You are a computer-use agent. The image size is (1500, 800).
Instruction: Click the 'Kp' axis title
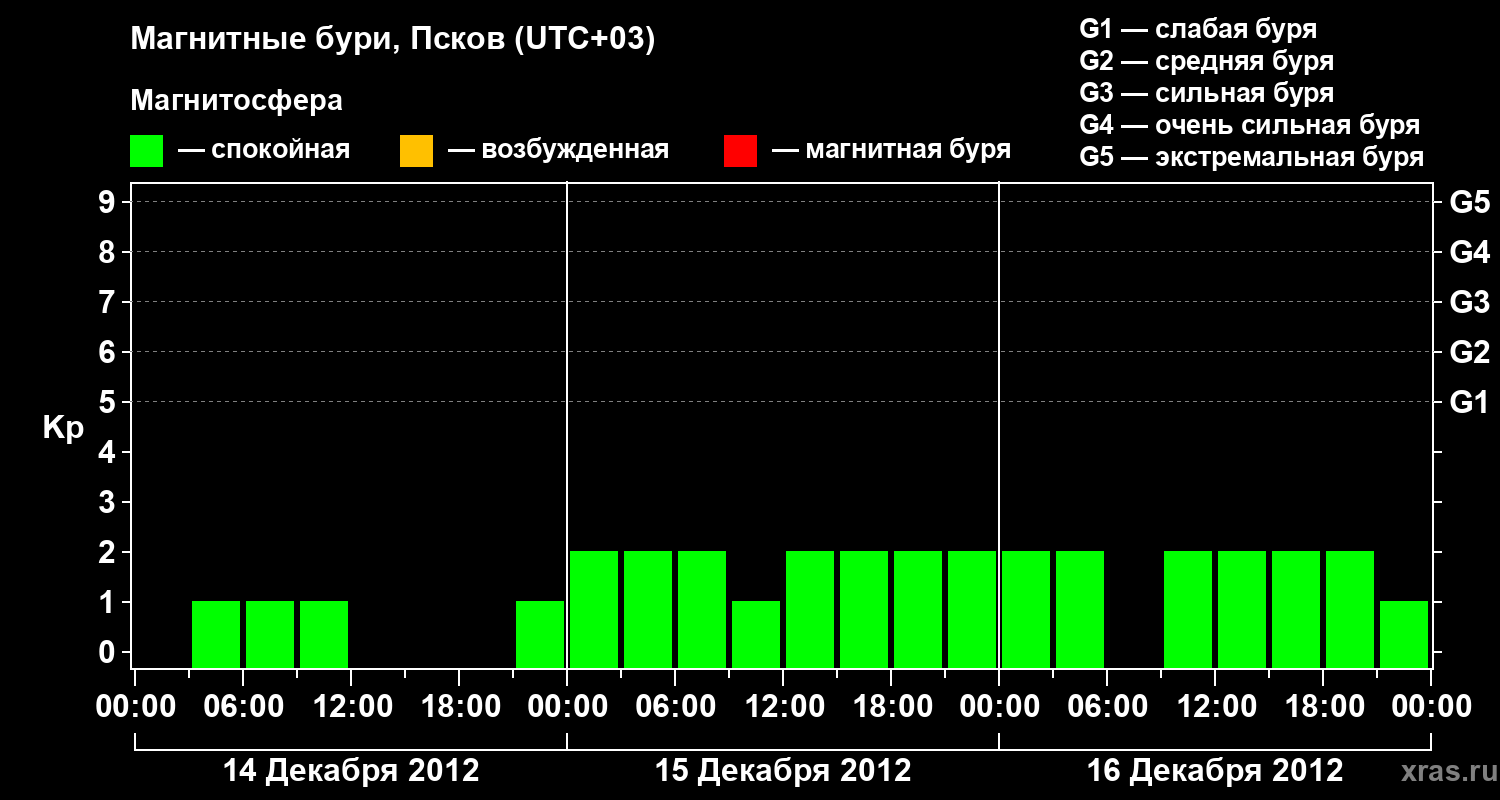[63, 428]
